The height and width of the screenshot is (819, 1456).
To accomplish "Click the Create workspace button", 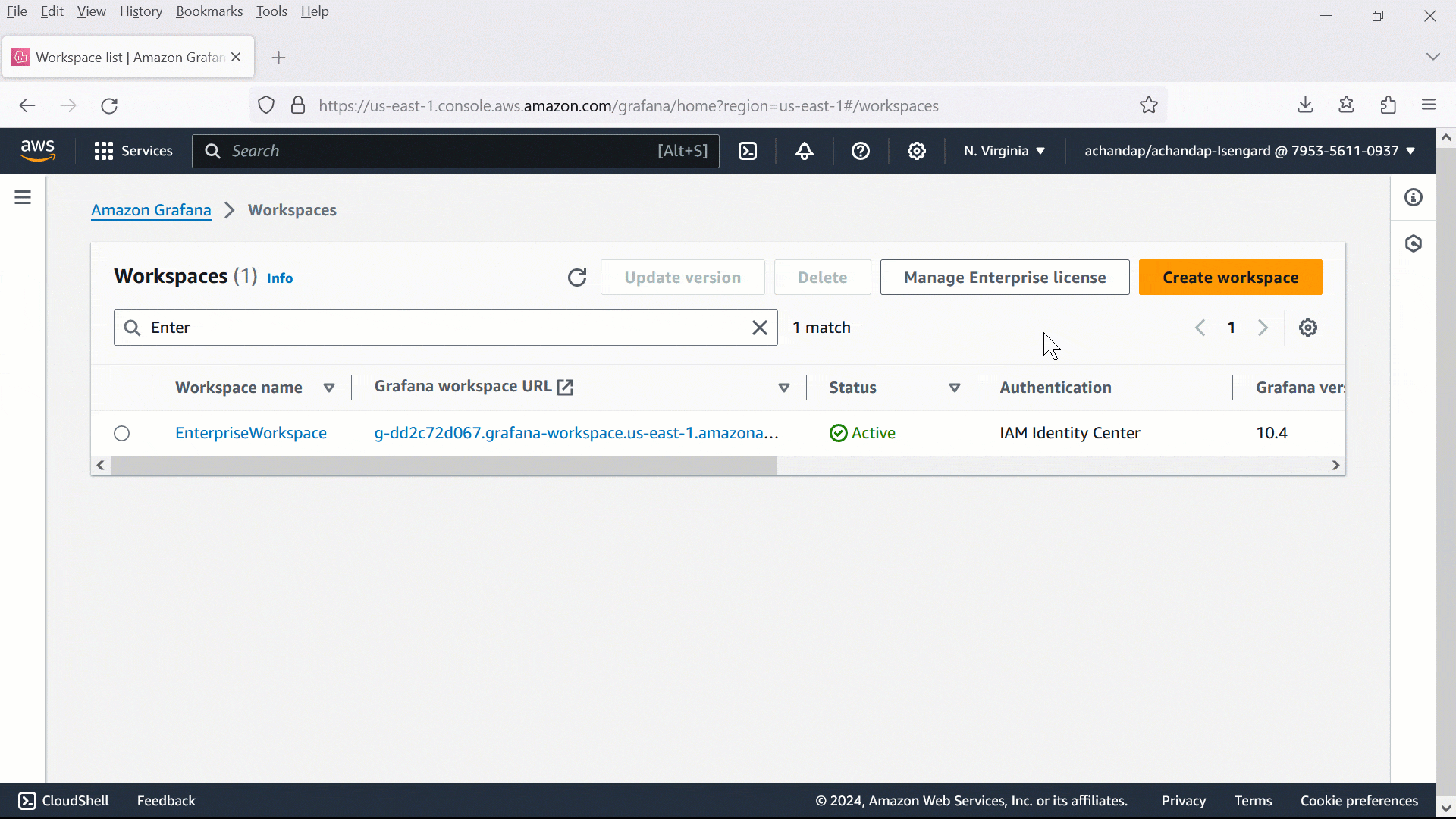I will click(1230, 278).
